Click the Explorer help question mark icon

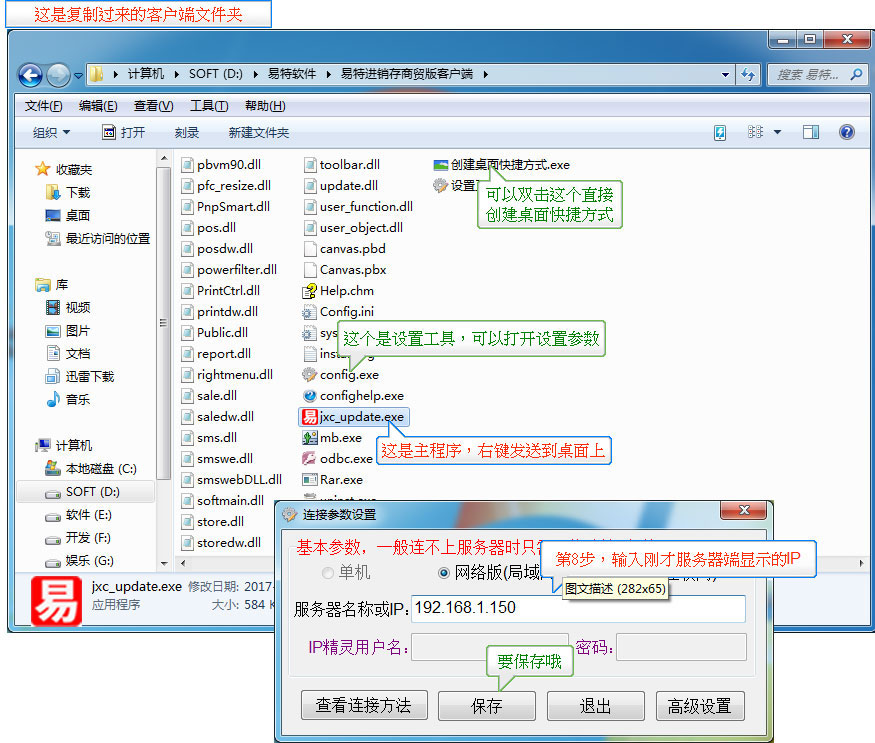[x=846, y=132]
